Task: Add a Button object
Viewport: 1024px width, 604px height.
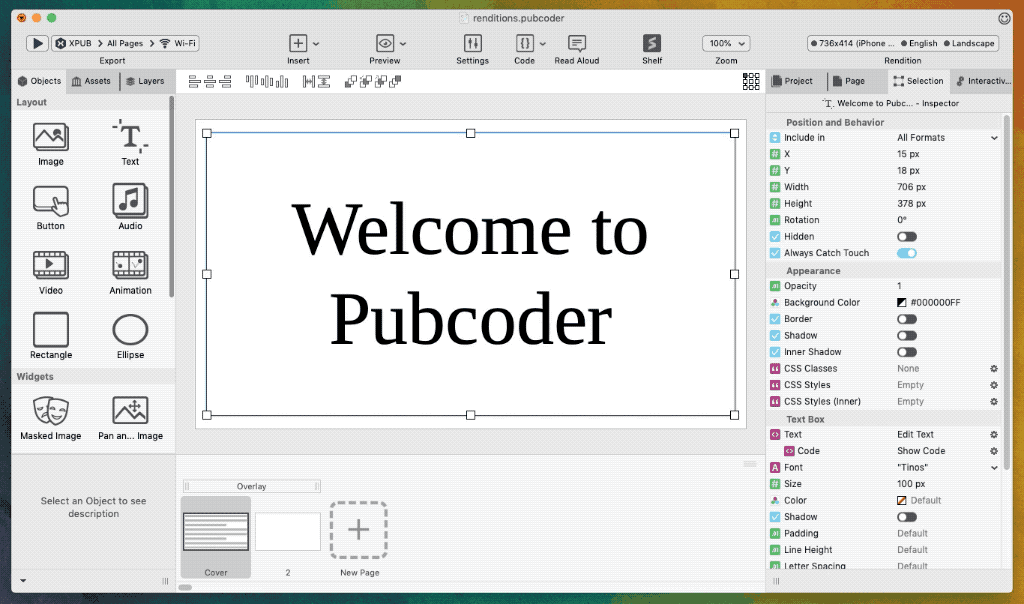Action: 50,208
